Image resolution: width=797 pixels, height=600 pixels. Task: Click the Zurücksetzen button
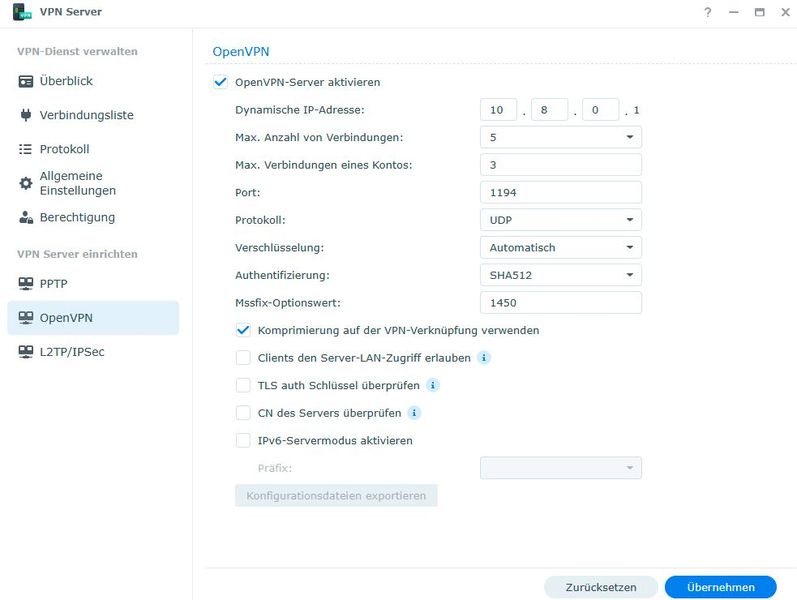click(x=602, y=587)
